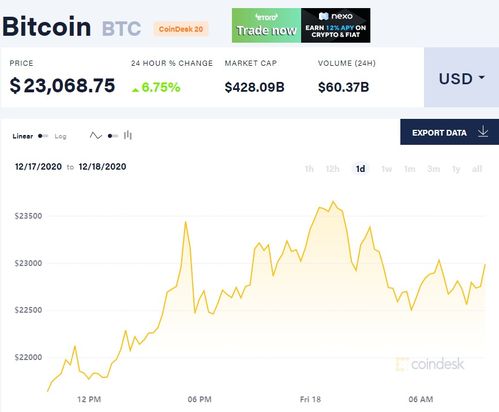
Task: Toggle the Linear/Log scale switch
Action: 43,136
